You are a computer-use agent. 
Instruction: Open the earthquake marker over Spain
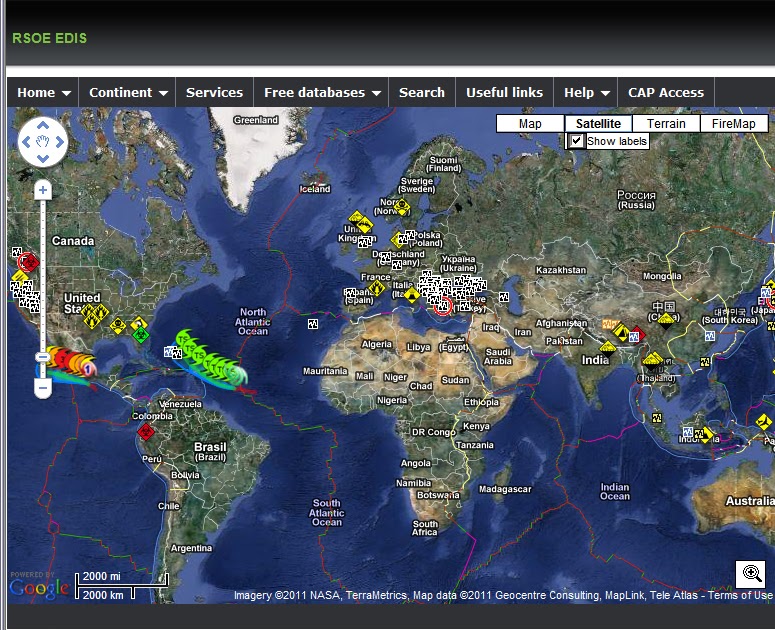point(350,294)
